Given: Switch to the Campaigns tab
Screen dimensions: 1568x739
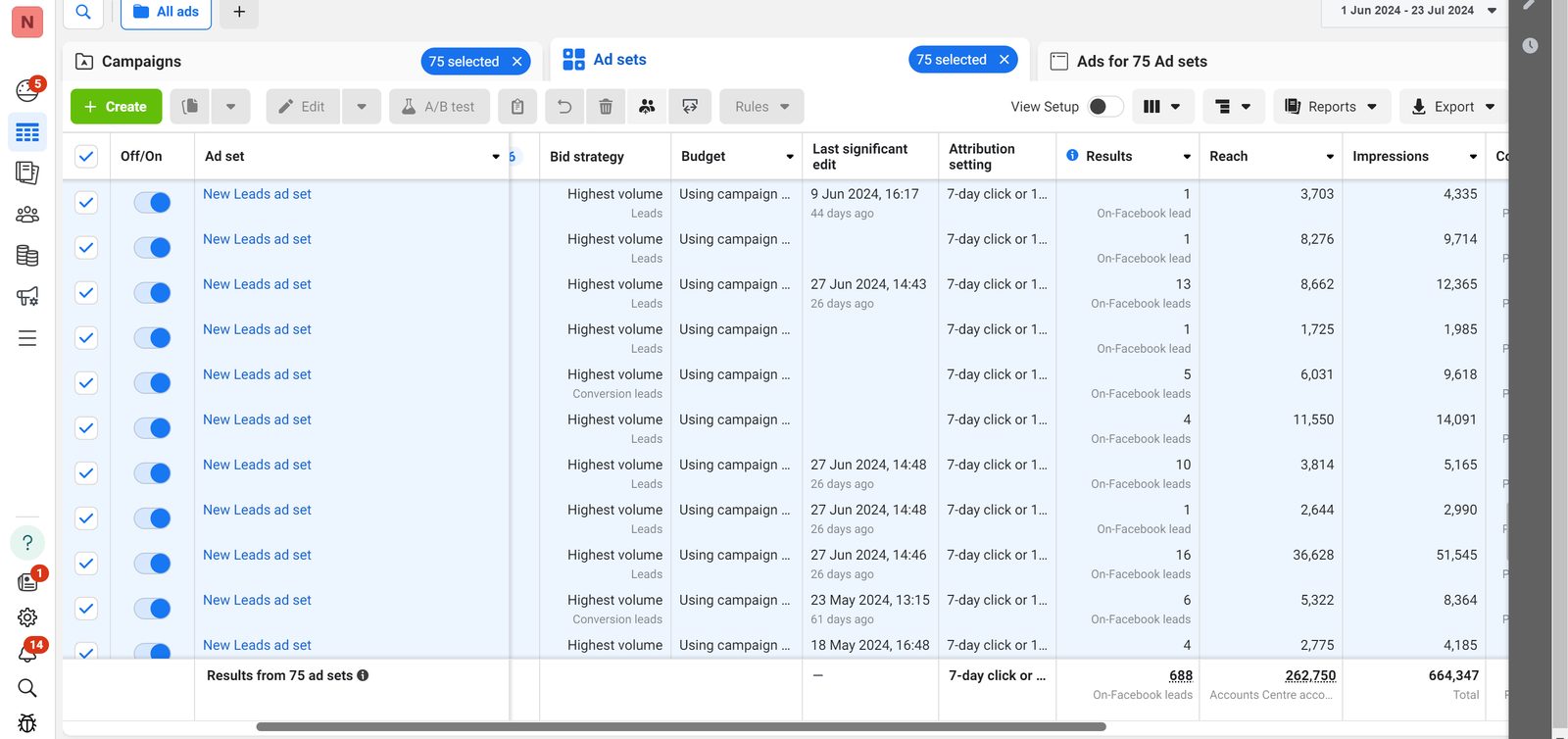Looking at the screenshot, I should tap(141, 61).
